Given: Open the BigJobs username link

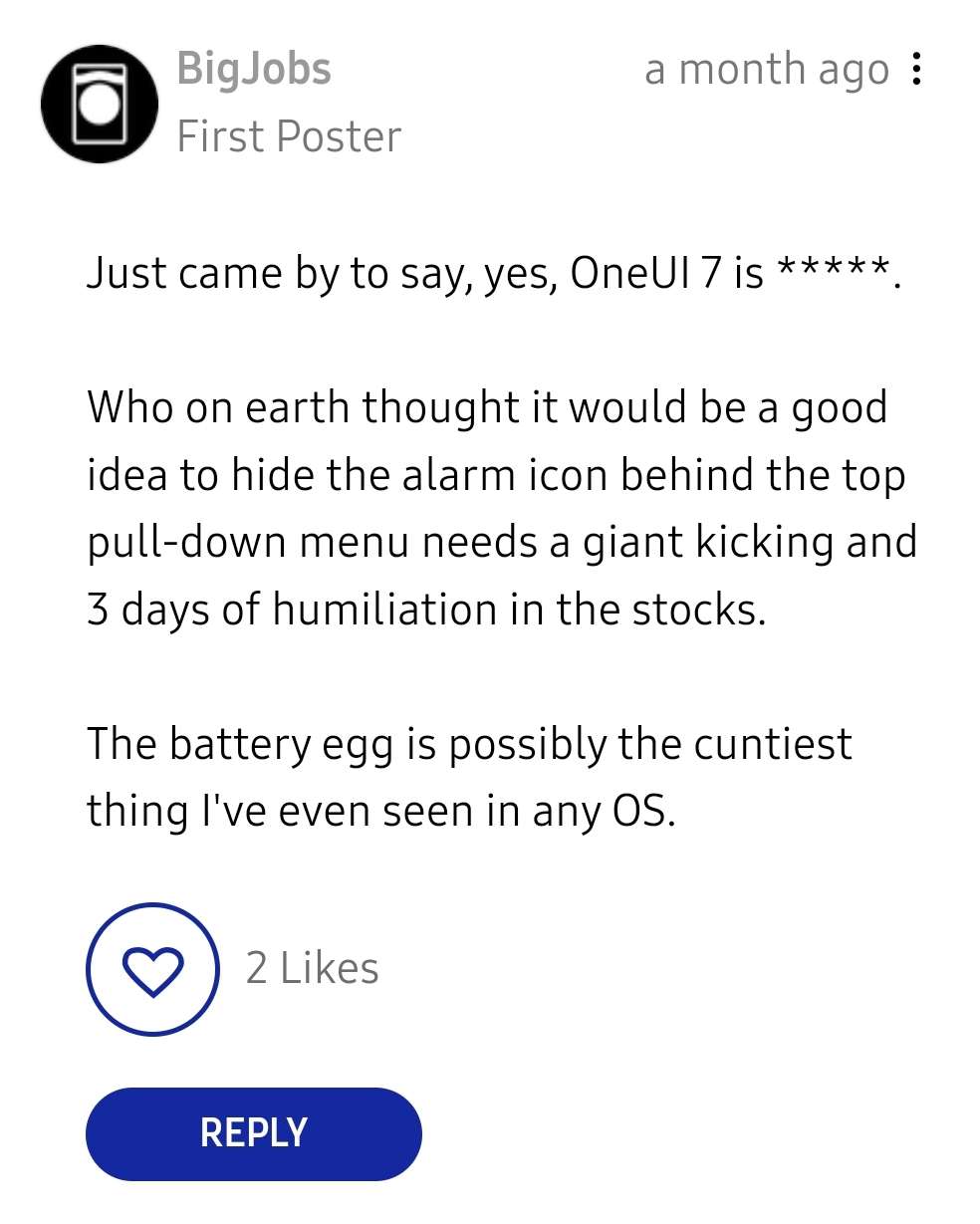Looking at the screenshot, I should [x=254, y=70].
